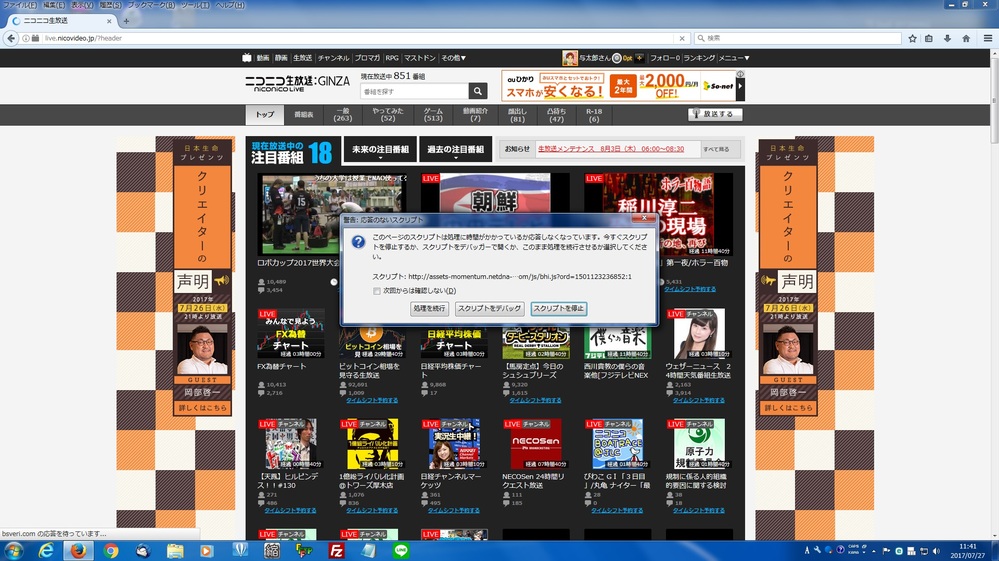
Task: Open the FX為替チャート thumbnail
Action: [291, 334]
